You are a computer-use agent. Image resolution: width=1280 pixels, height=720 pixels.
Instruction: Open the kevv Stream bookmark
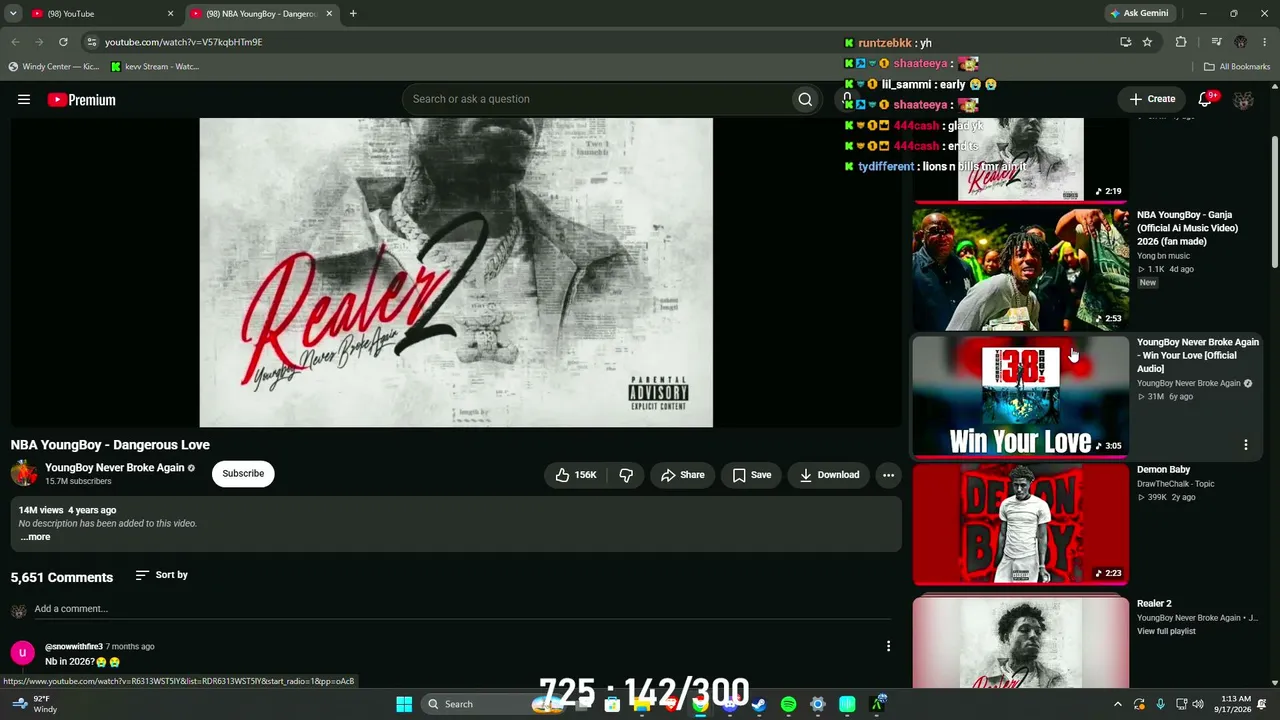pyautogui.click(x=155, y=67)
